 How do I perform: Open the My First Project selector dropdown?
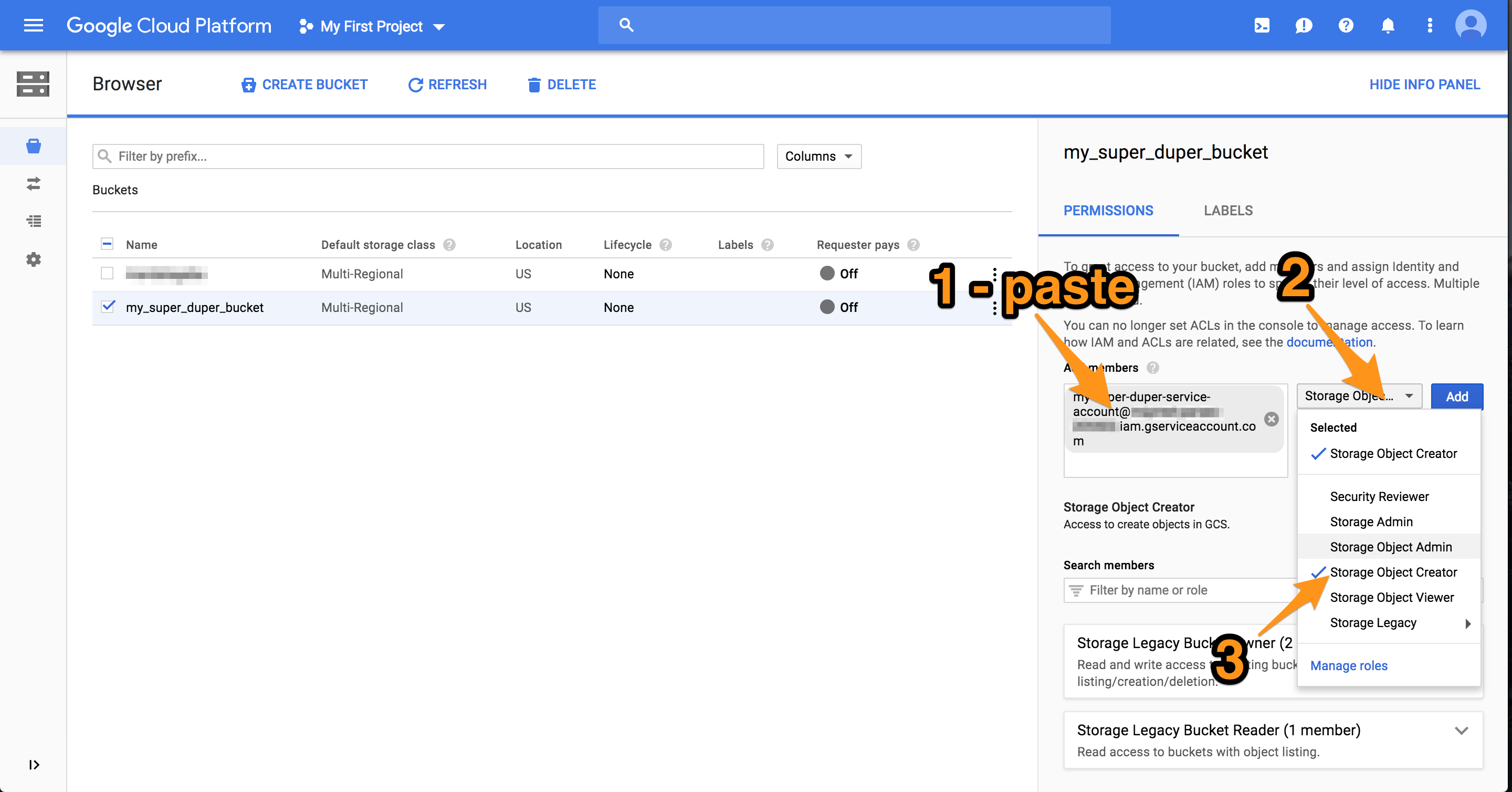[x=372, y=26]
